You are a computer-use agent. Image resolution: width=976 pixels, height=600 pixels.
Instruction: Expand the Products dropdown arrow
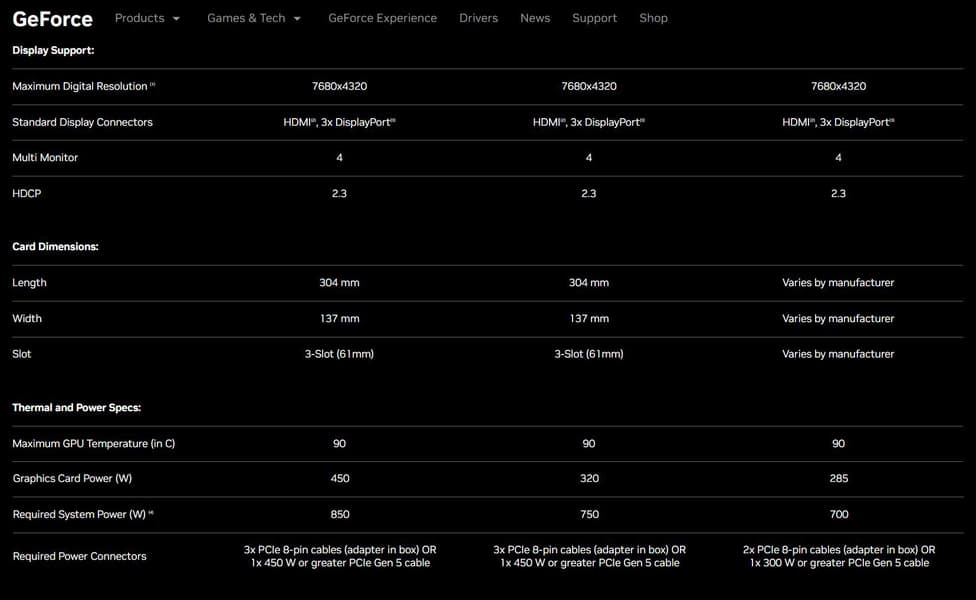point(177,19)
